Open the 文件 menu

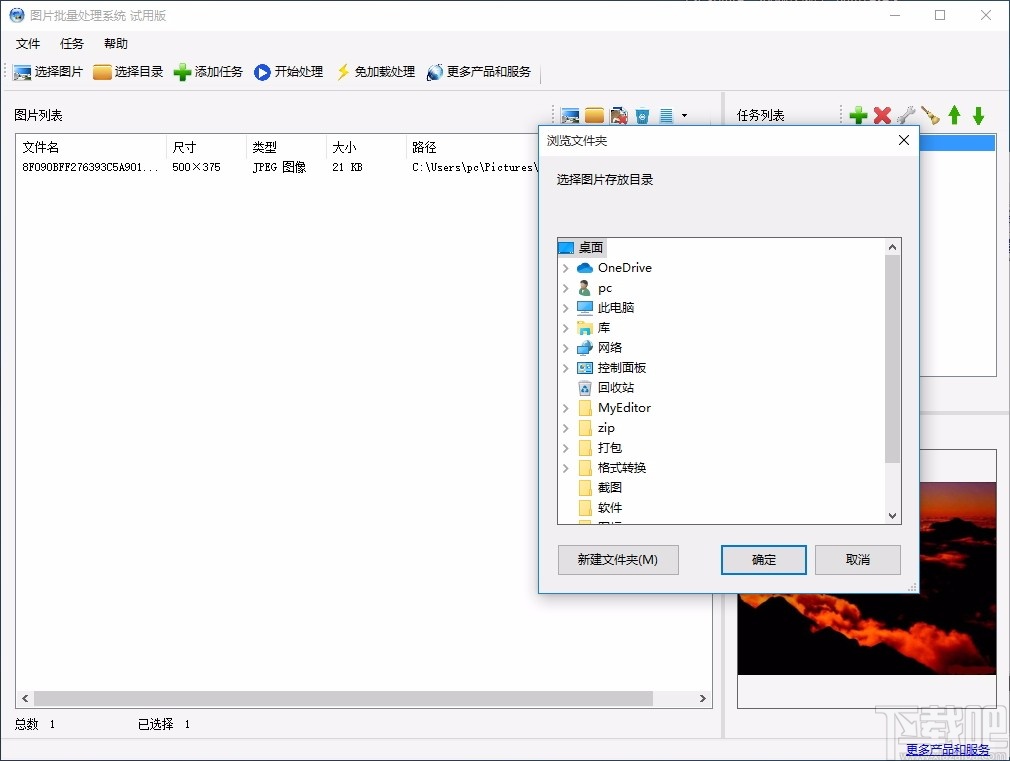point(28,43)
